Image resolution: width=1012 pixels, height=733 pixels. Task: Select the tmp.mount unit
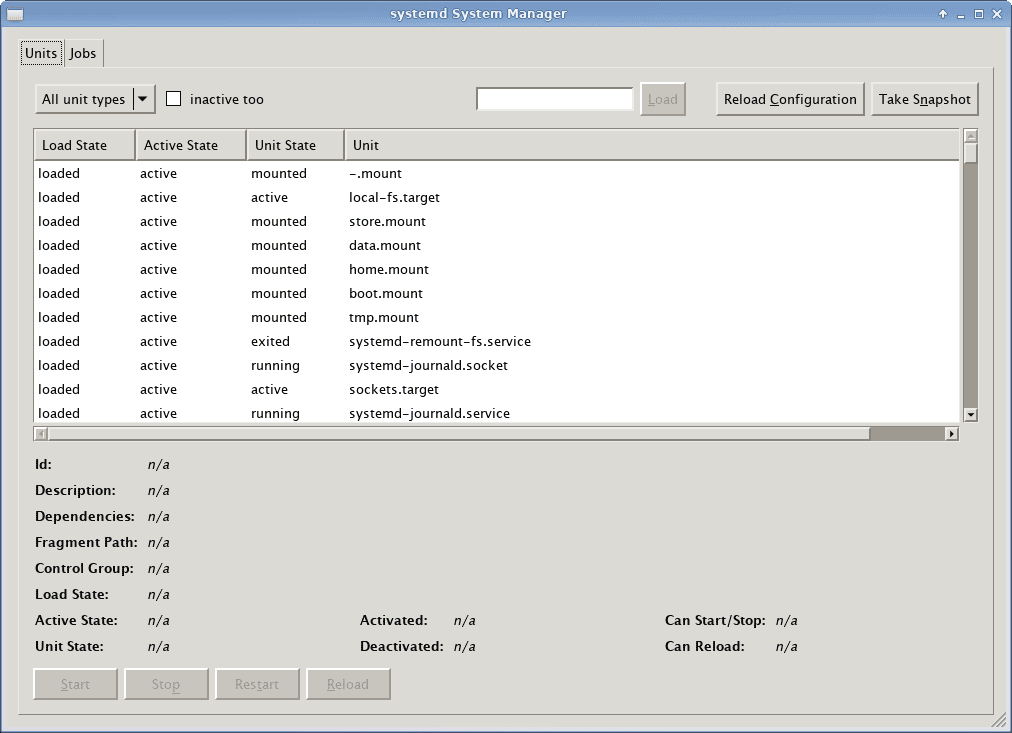click(x=496, y=317)
